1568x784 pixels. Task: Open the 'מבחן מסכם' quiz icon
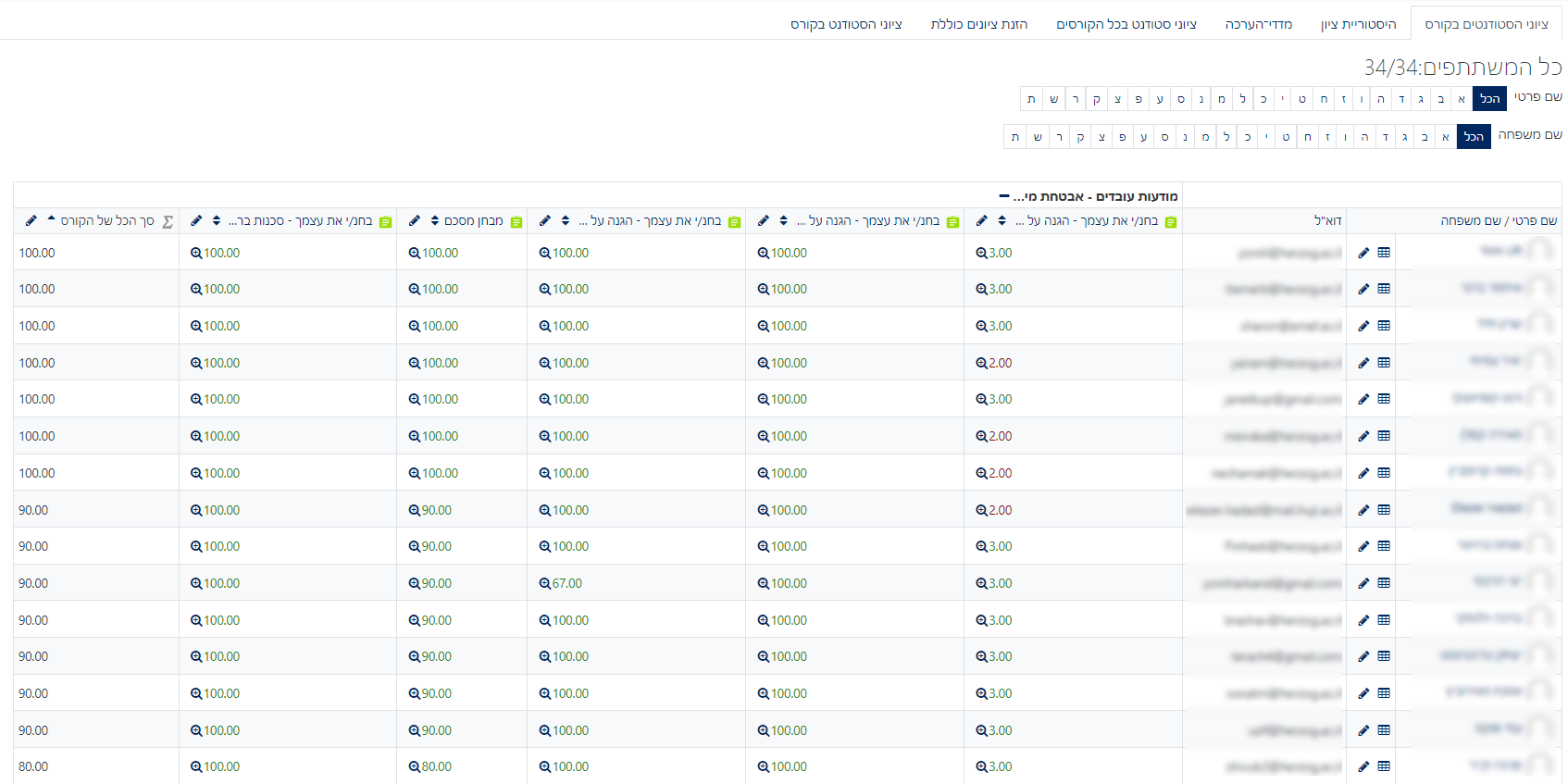tap(516, 221)
